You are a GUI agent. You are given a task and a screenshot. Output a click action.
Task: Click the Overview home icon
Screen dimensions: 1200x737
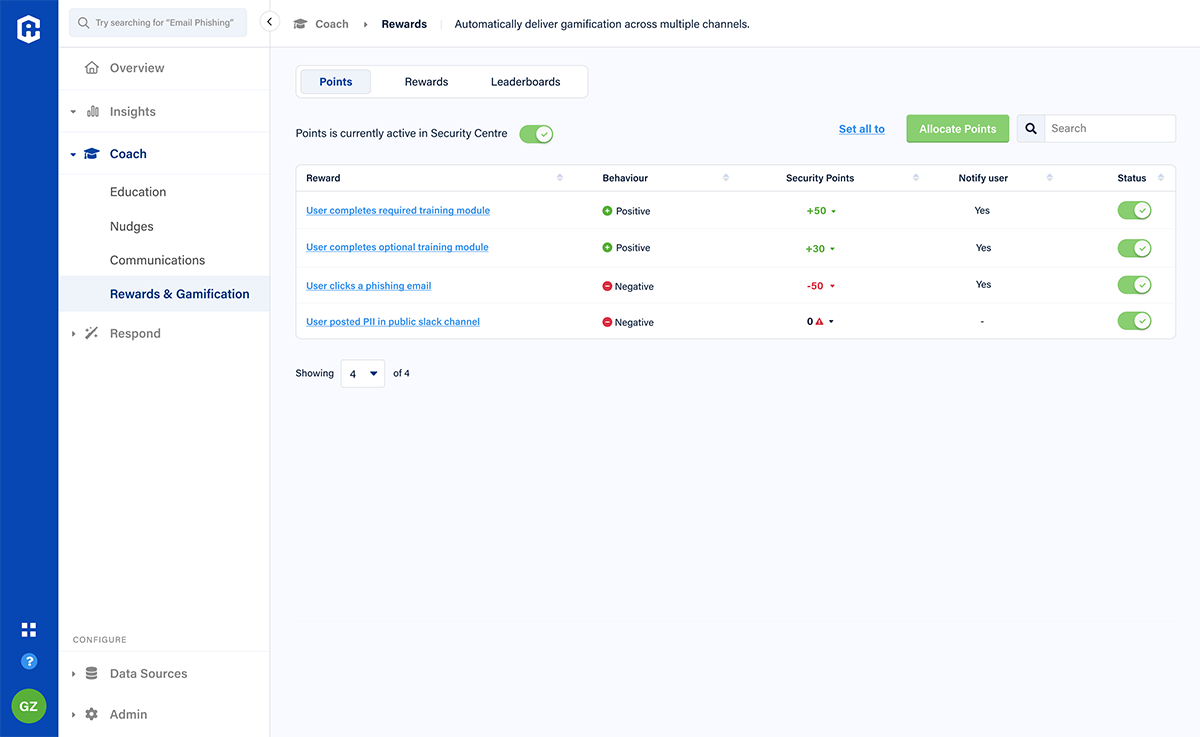pos(92,68)
